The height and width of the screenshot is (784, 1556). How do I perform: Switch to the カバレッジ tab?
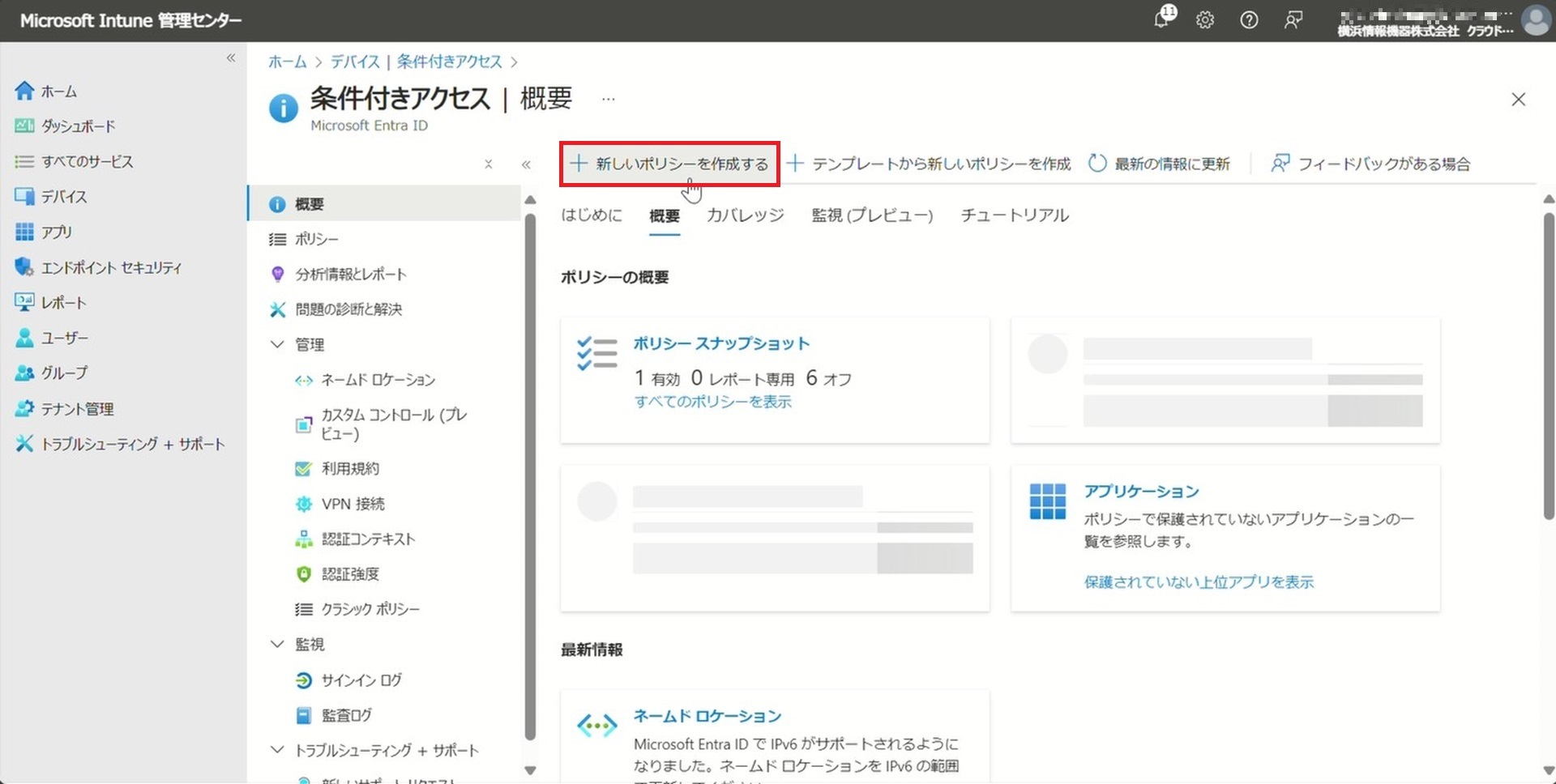746,215
